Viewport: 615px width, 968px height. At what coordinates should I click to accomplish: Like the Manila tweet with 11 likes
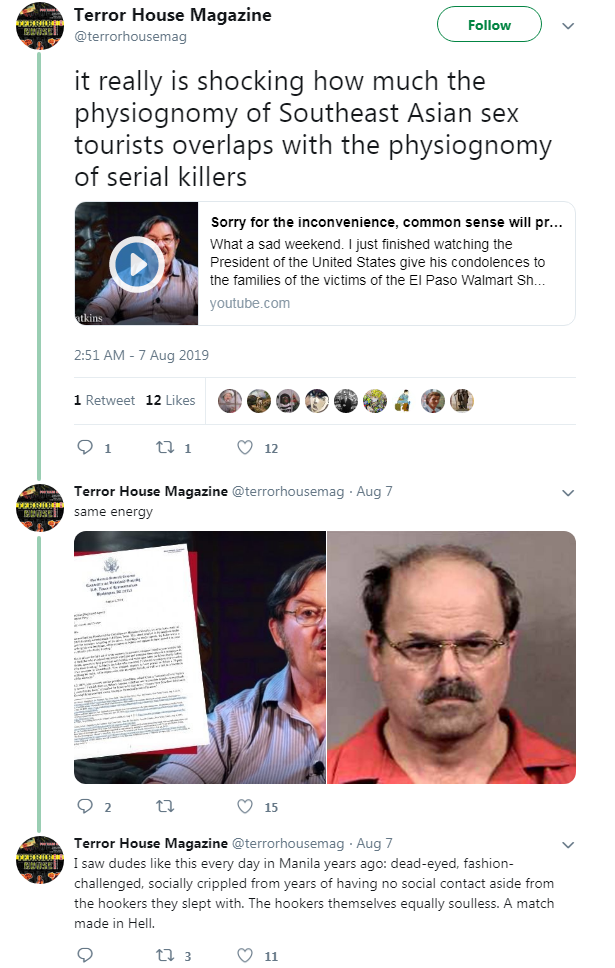click(245, 954)
